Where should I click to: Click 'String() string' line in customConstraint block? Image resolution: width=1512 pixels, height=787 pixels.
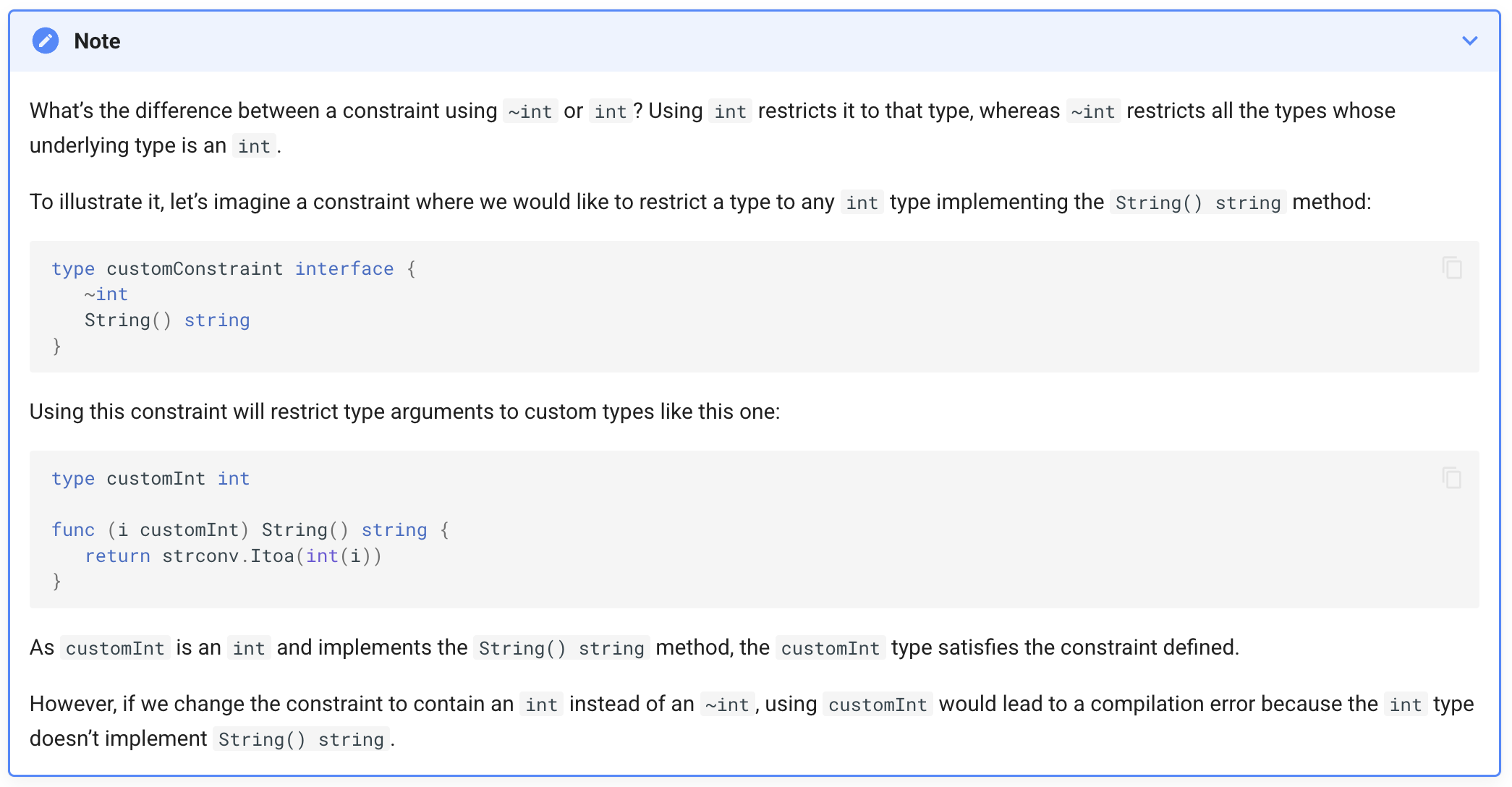tap(167, 320)
